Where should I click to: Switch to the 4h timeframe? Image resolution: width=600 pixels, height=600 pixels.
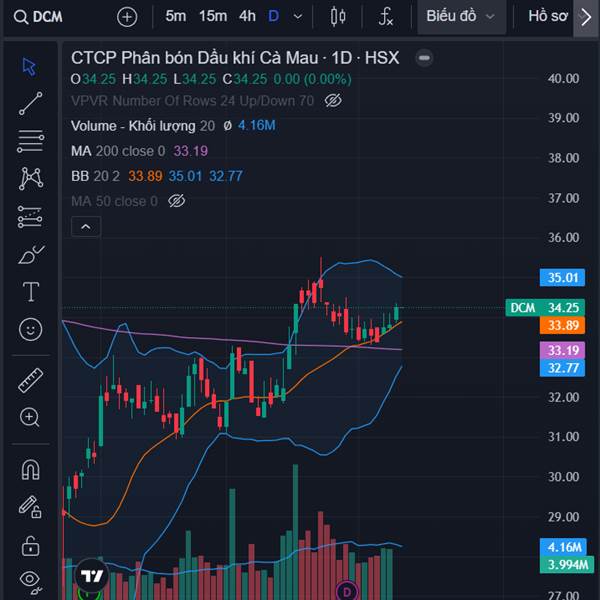(x=247, y=16)
